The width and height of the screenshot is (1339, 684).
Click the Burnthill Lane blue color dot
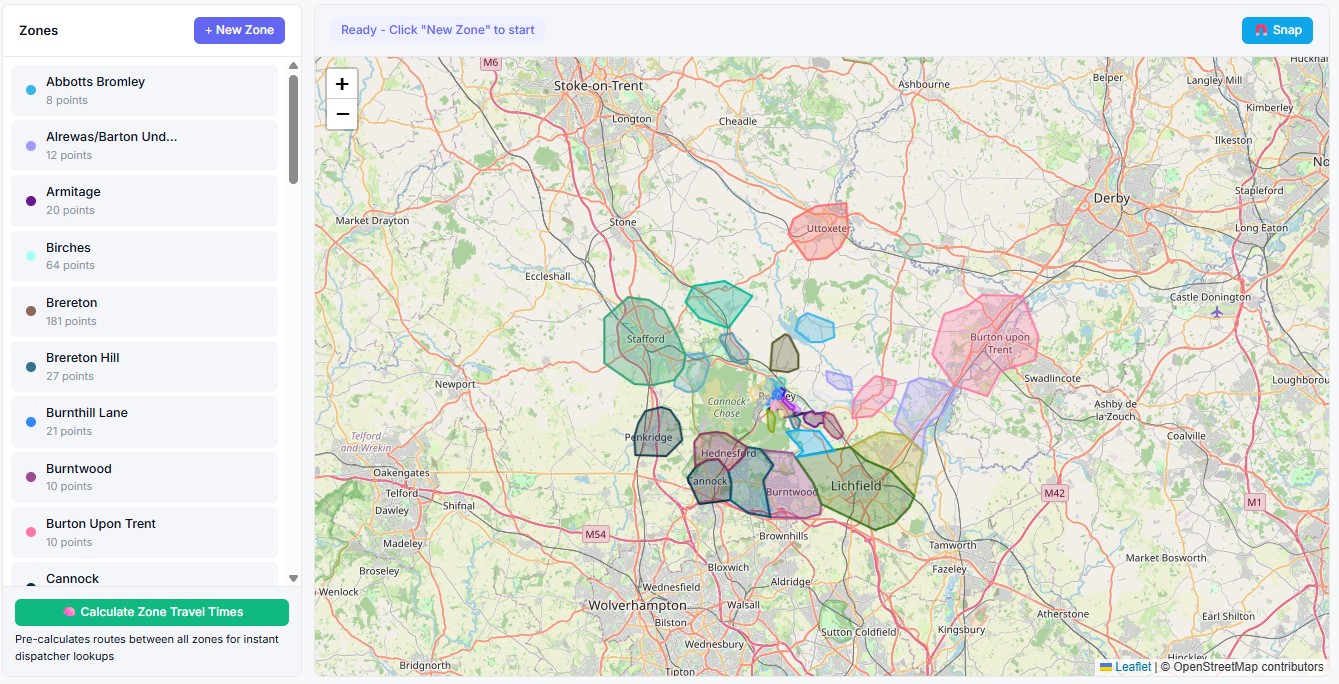(x=31, y=422)
